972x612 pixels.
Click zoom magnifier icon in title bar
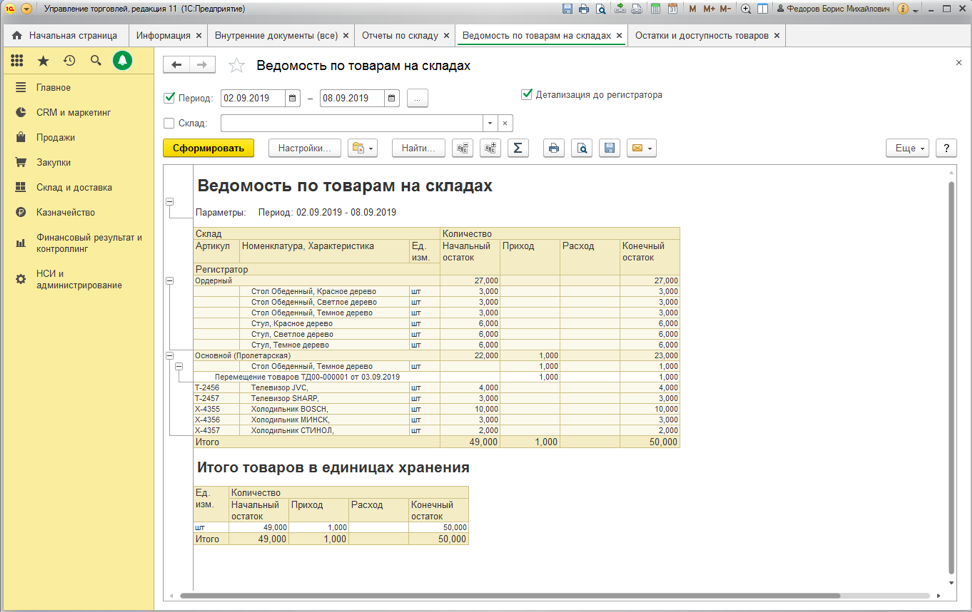746,9
